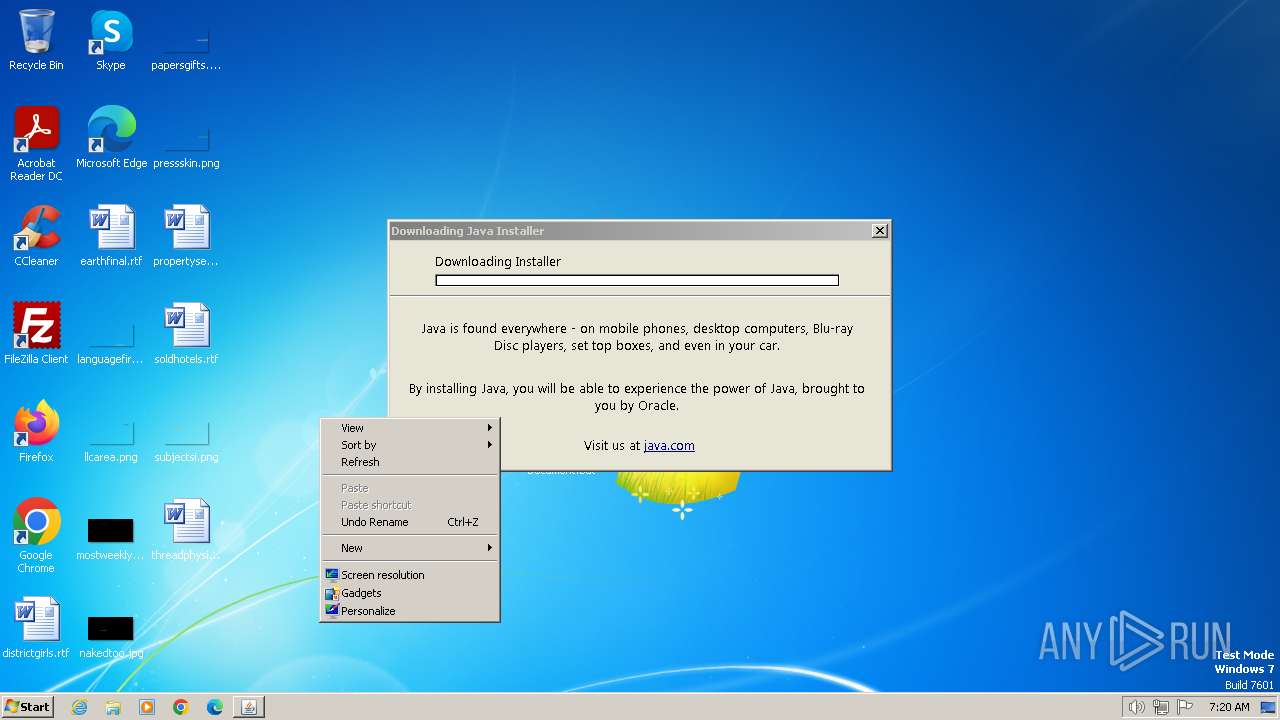The width and height of the screenshot is (1280, 720).
Task: Open the Recycle Bin desktop icon
Action: pos(36,40)
